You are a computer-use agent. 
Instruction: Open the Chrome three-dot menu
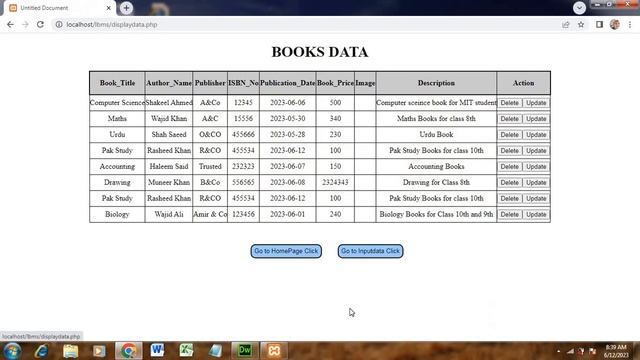pyautogui.click(x=630, y=24)
